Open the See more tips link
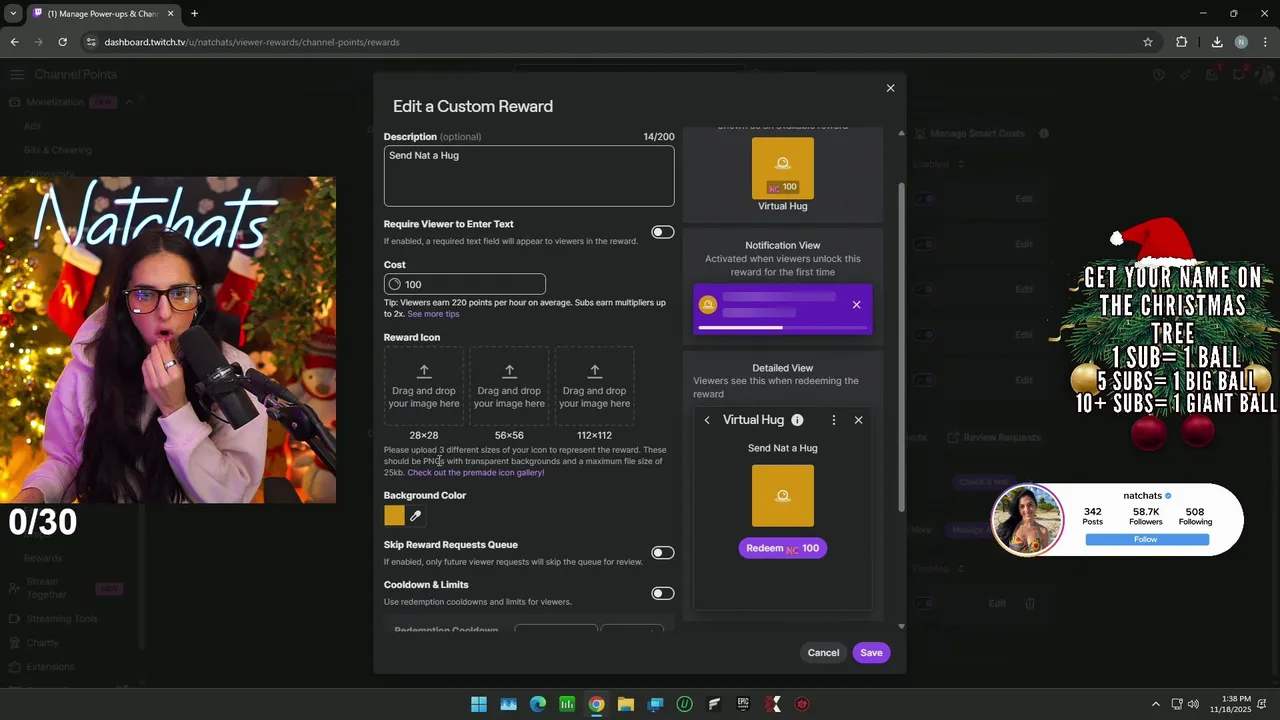Screen dimensions: 1280x720 (433, 314)
